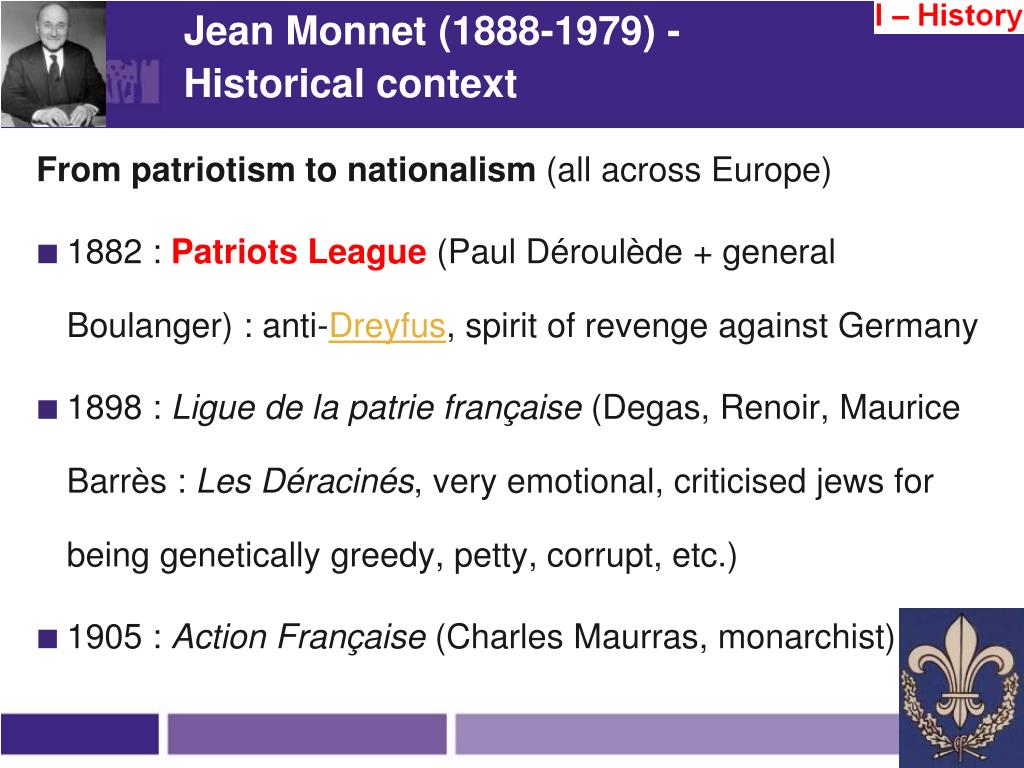
Task: Click the italic 'Ligue de la patrie française'
Action: click(x=377, y=408)
